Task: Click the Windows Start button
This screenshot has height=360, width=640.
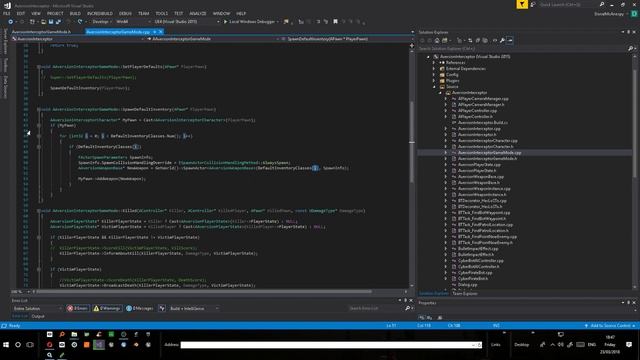Action: tap(6, 345)
